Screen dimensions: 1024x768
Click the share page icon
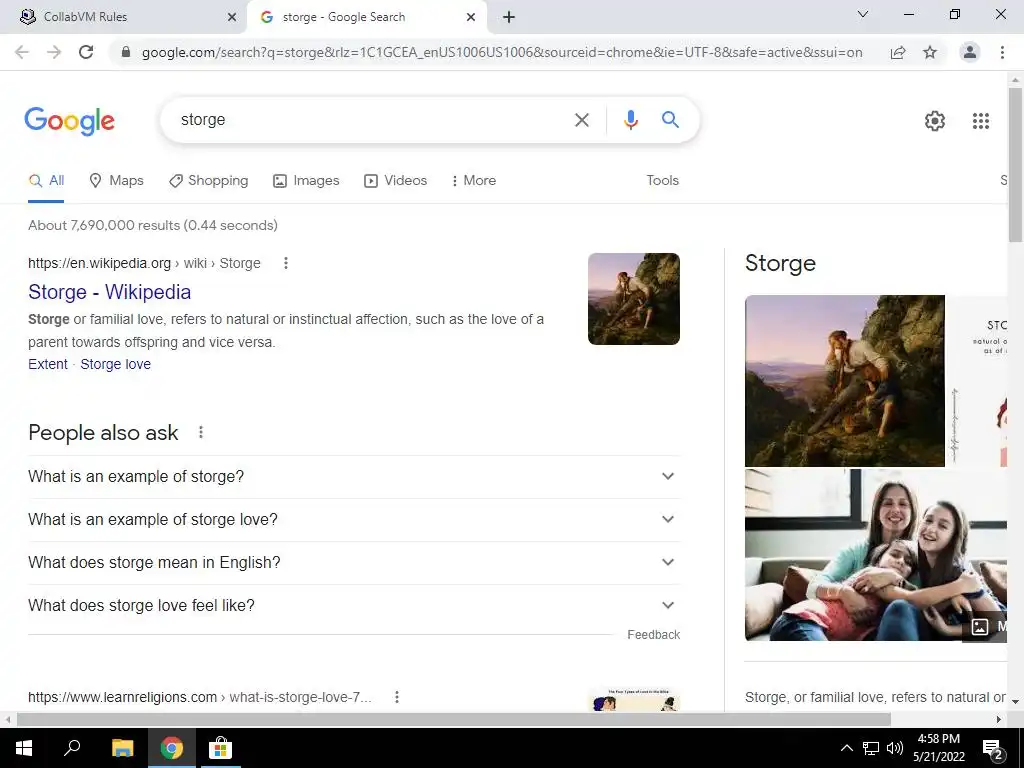click(898, 52)
